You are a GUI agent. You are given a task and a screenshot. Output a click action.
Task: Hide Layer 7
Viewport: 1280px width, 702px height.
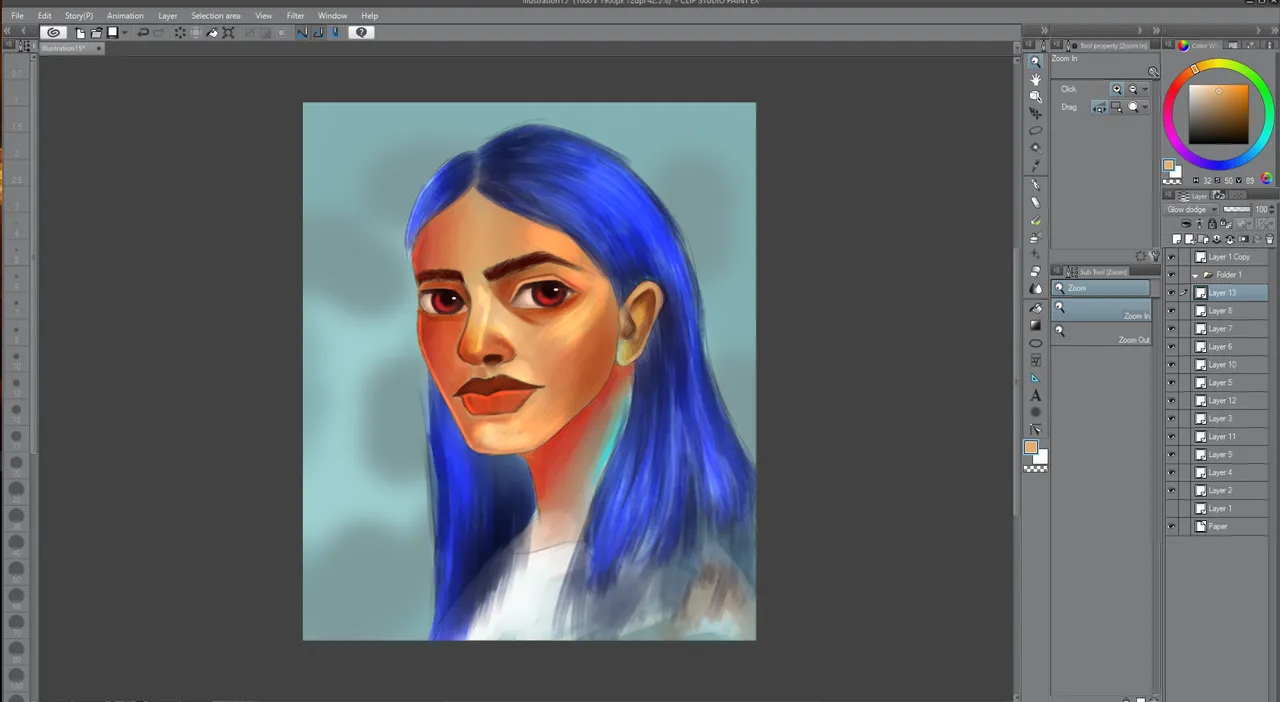1171,329
